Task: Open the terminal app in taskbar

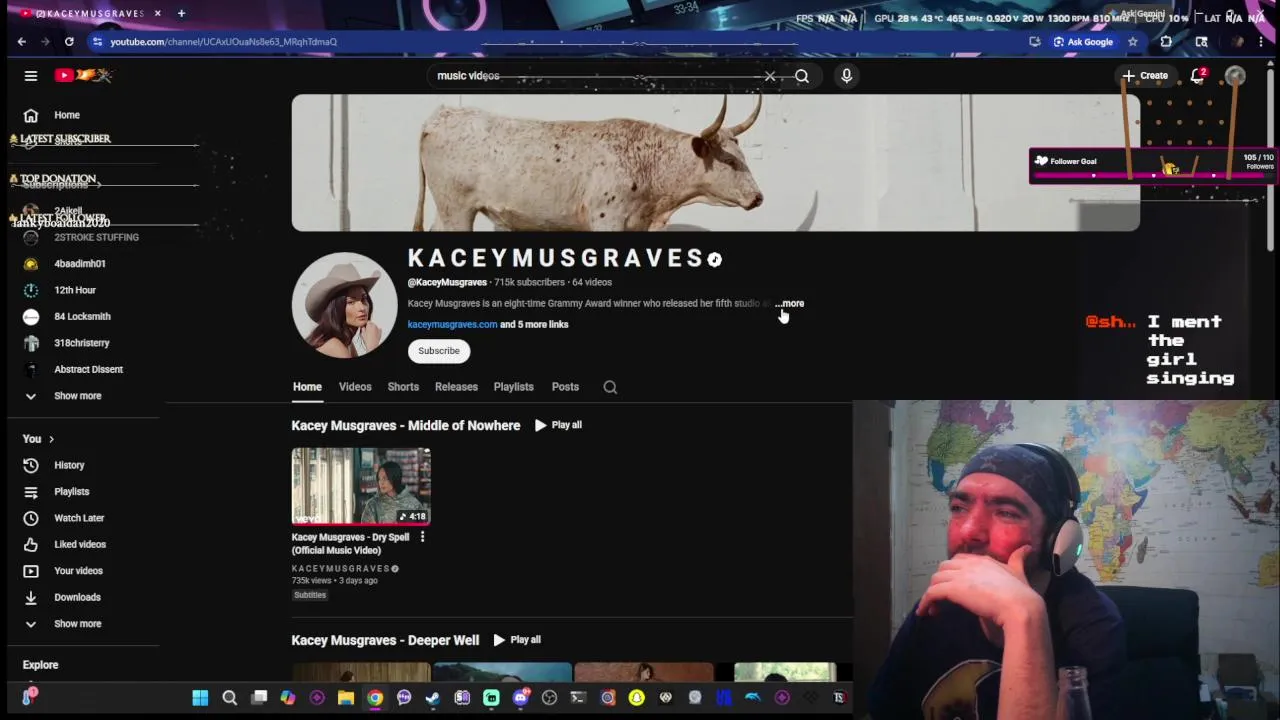Action: point(578,698)
